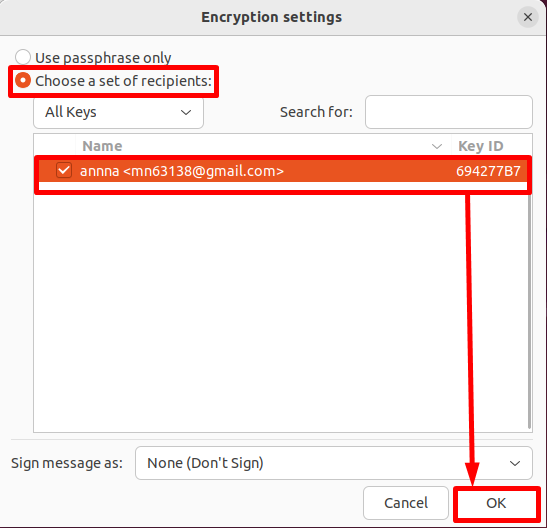The width and height of the screenshot is (547, 528).
Task: Click the None (Don't Sign) chevron arrow
Action: click(515, 463)
